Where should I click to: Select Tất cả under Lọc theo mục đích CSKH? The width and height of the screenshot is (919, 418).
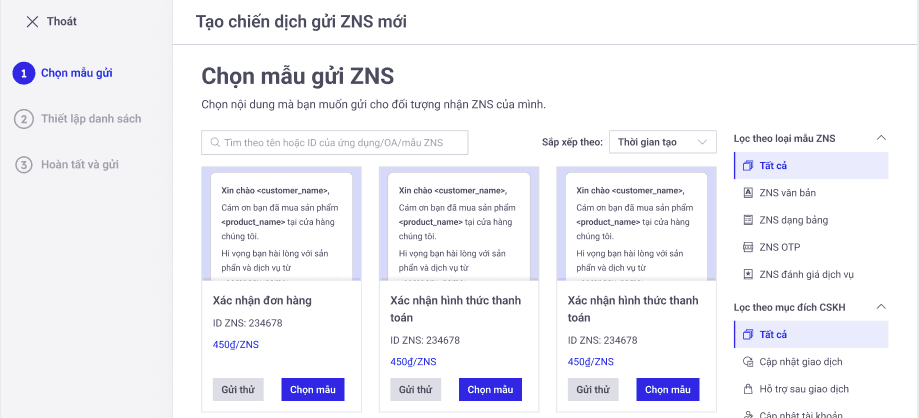[773, 334]
